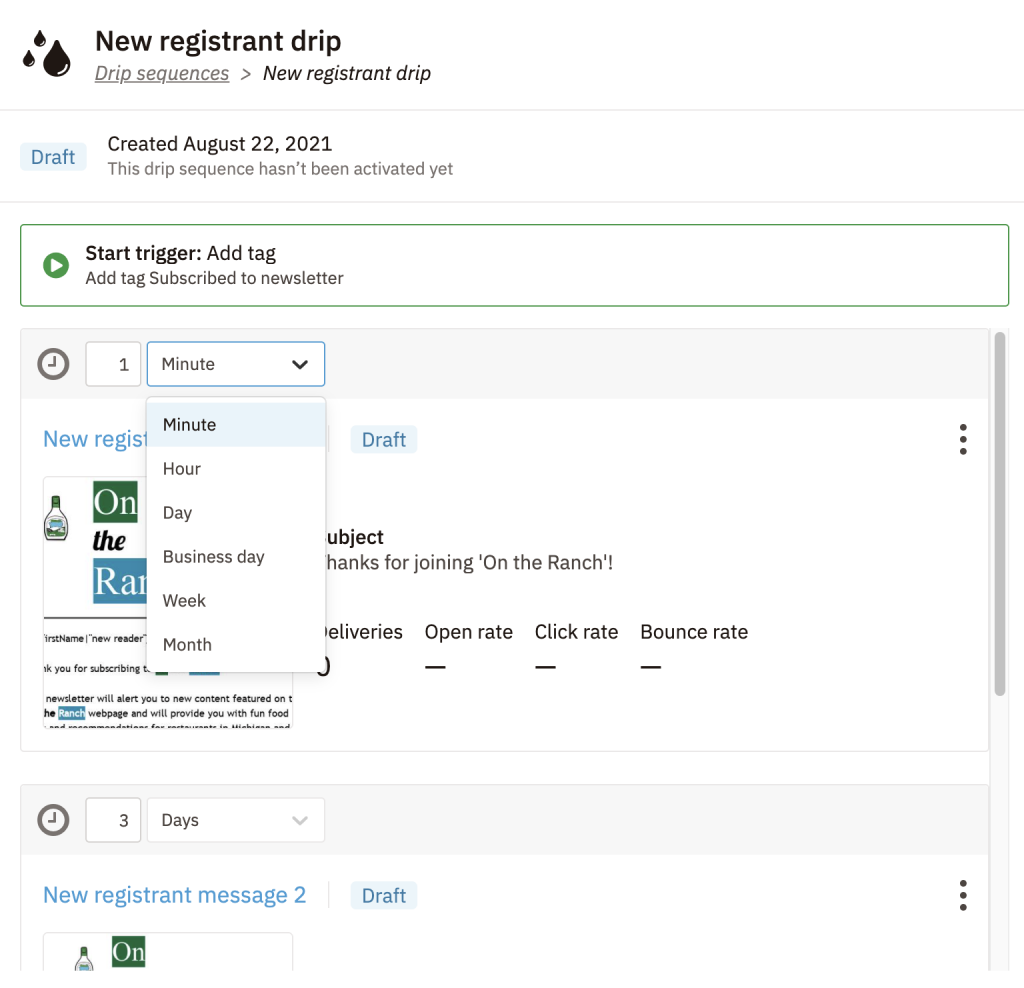1024x988 pixels.
Task: Collapse the open Minute dropdown
Action: pyautogui.click(x=236, y=364)
